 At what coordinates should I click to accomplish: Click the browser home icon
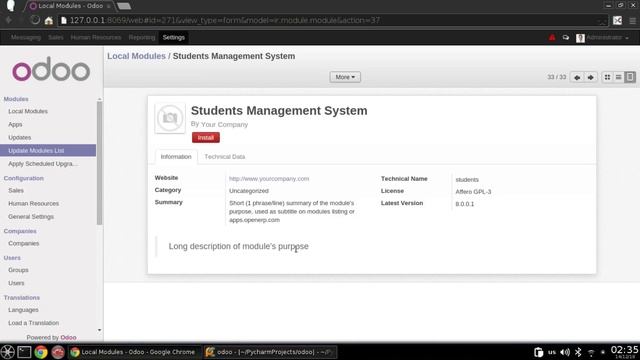click(49, 20)
